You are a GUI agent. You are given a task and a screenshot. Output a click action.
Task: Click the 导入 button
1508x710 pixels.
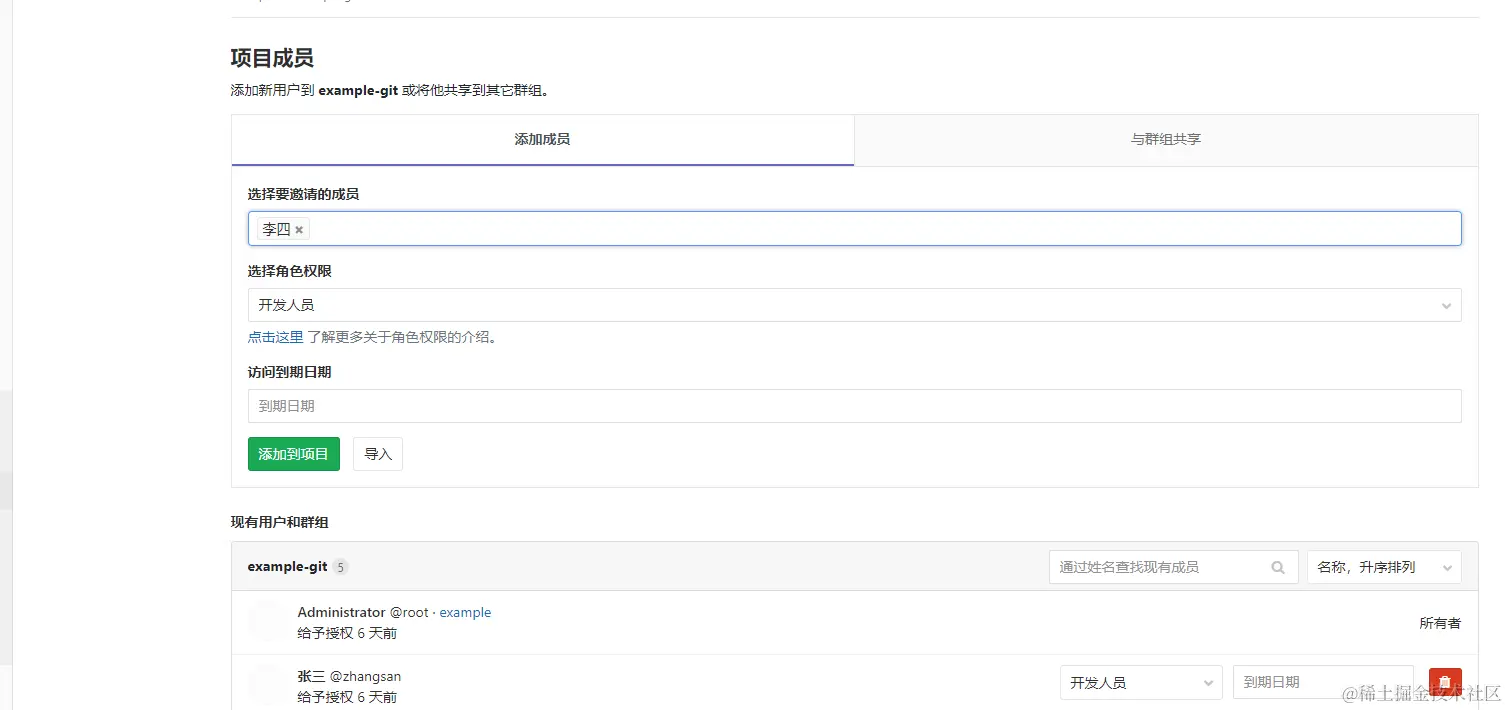click(x=377, y=453)
